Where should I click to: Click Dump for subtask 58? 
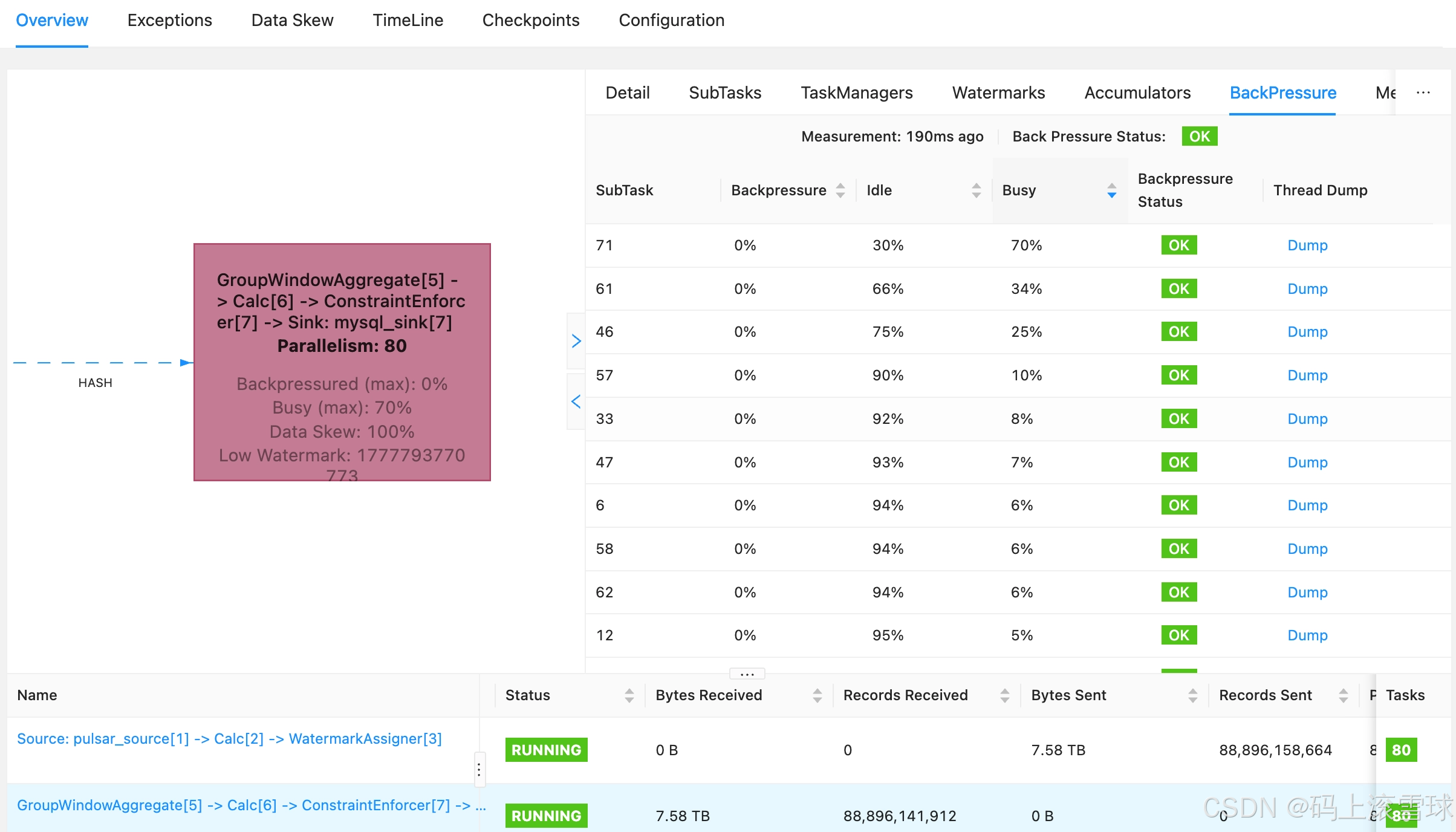click(1308, 549)
